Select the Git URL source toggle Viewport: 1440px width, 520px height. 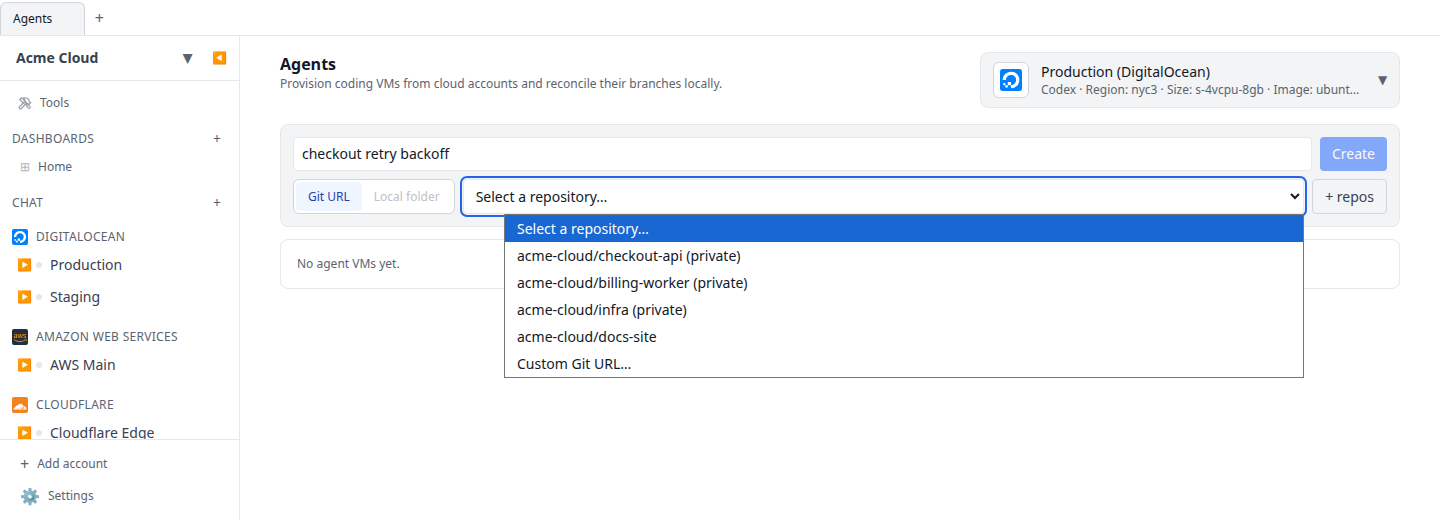[x=329, y=197]
